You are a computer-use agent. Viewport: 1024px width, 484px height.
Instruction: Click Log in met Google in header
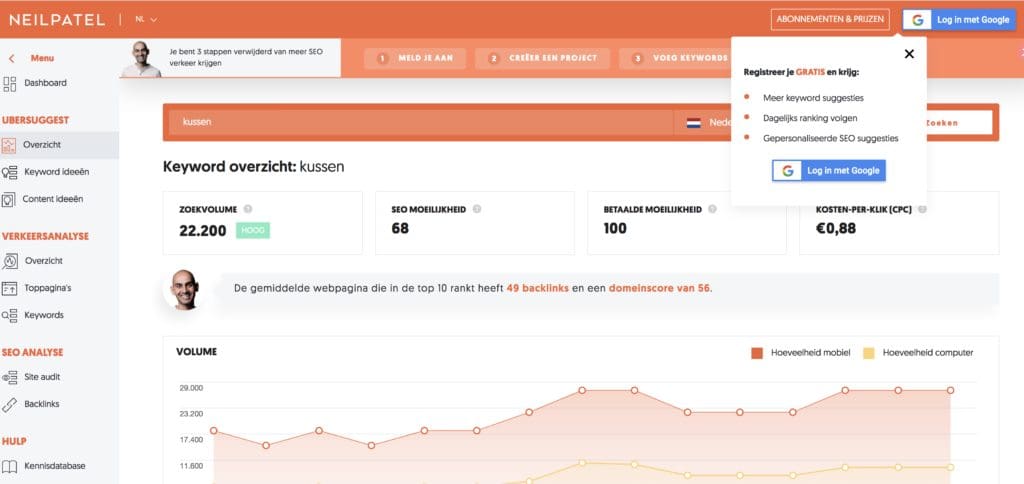click(x=959, y=20)
